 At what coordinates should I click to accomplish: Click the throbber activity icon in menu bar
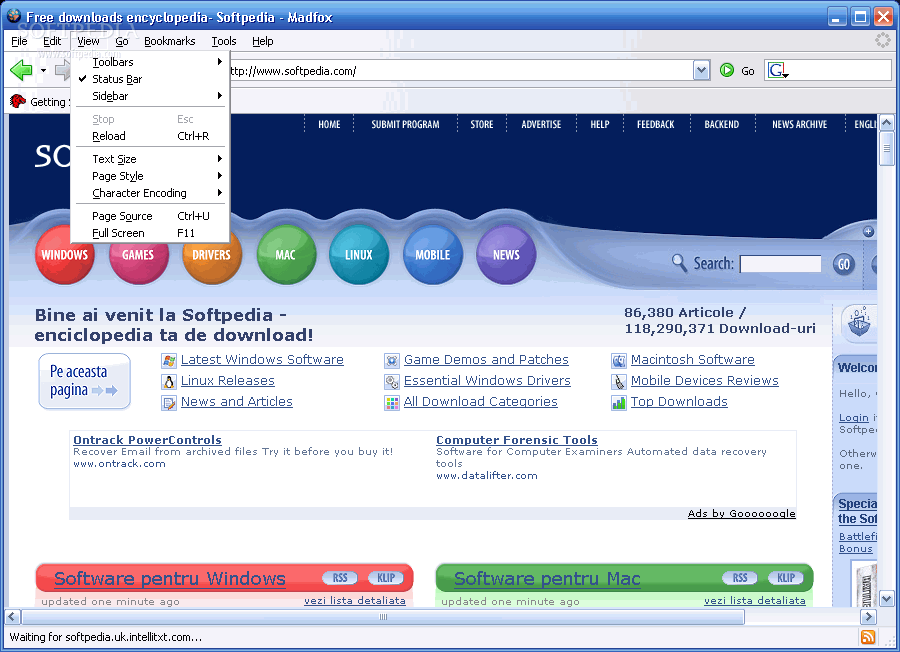pyautogui.click(x=882, y=40)
